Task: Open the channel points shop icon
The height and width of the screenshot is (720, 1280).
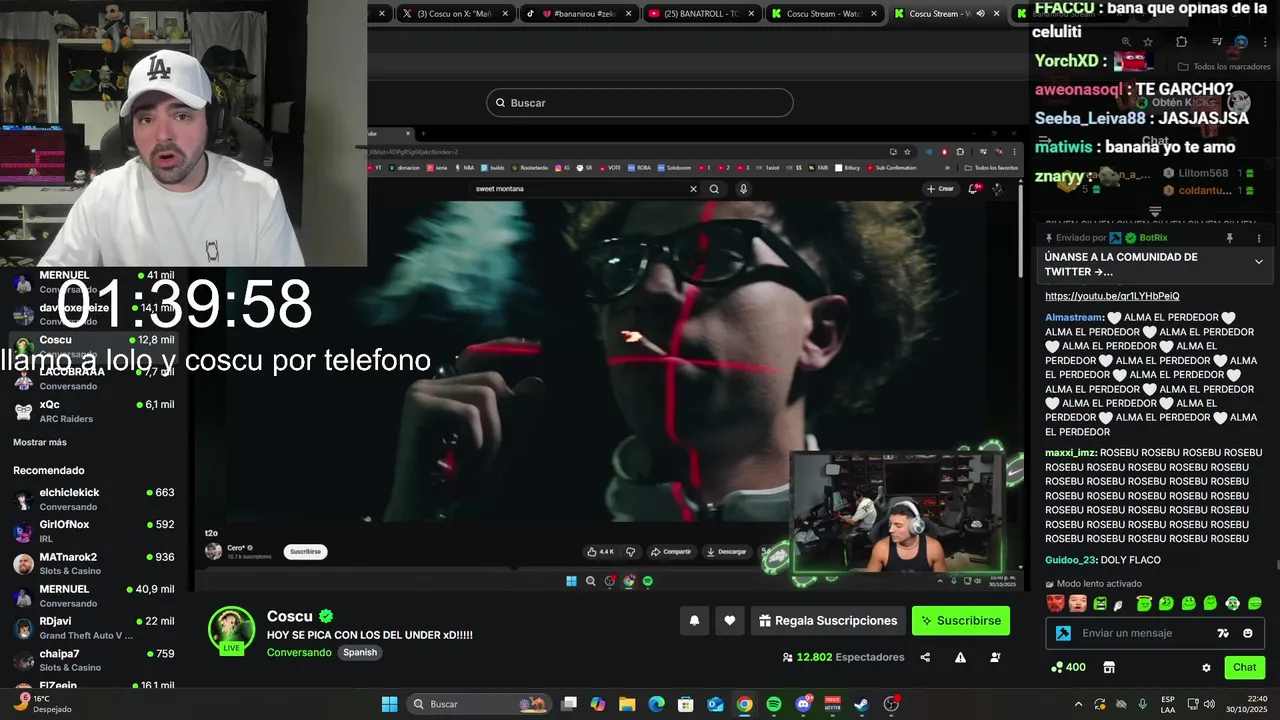Action: tap(1109, 667)
